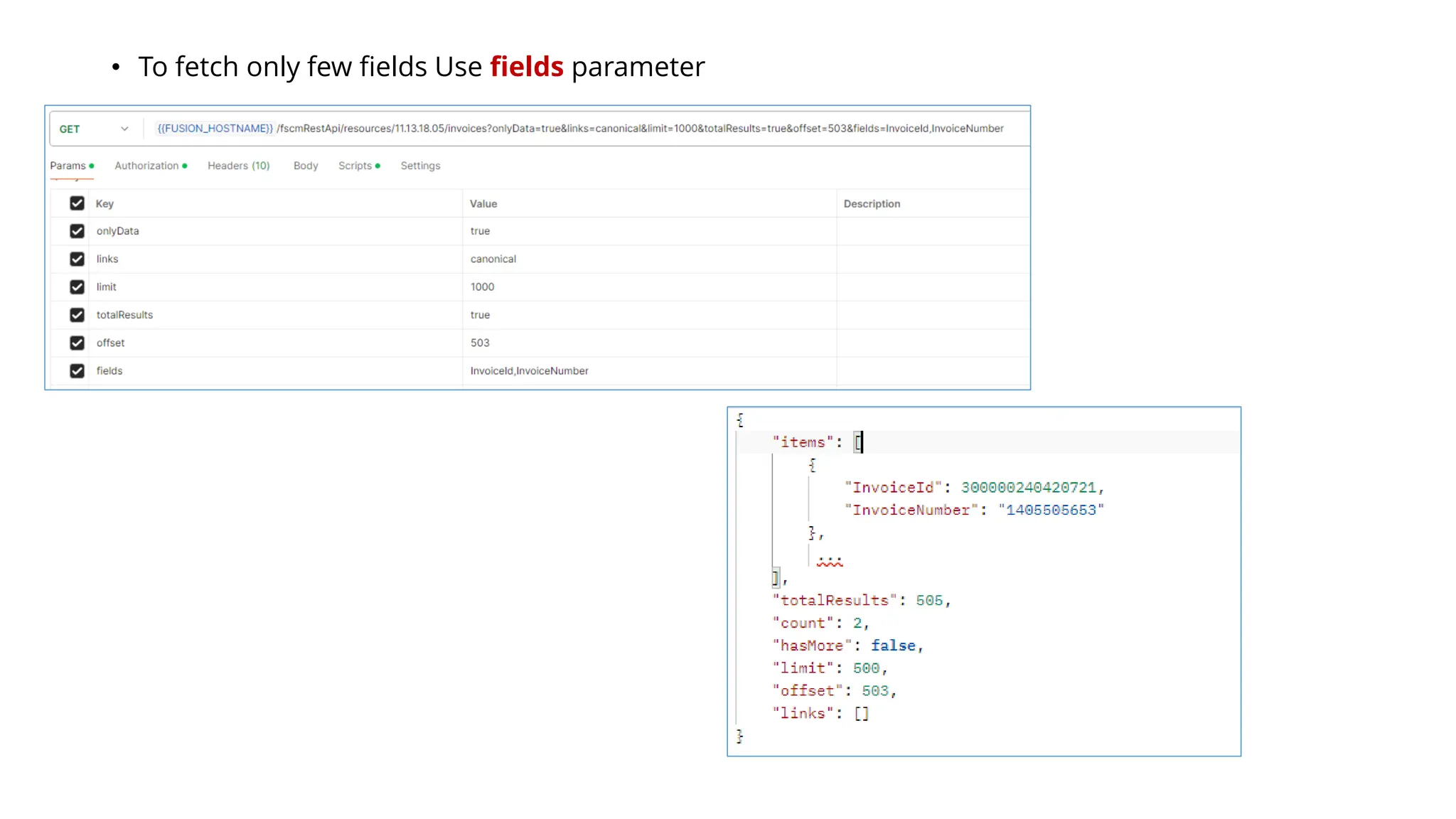This screenshot has height=819, width=1456.
Task: Click the "count": 2 line
Action: [x=821, y=623]
